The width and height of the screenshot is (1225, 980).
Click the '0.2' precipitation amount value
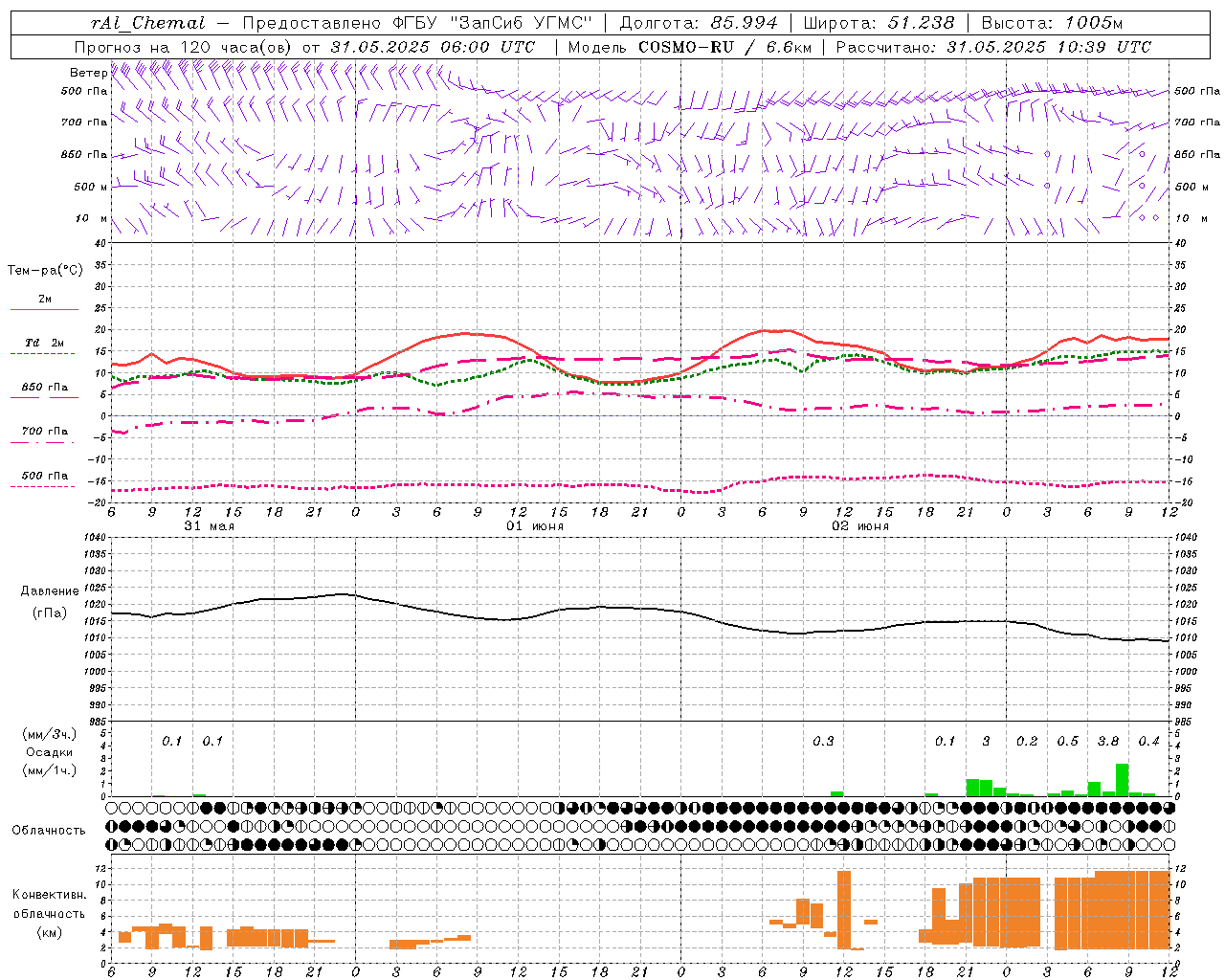coord(1027,742)
